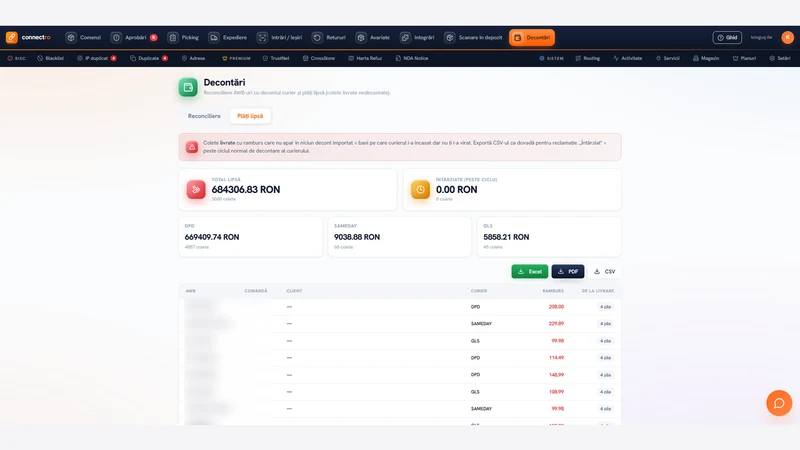This screenshot has height=450, width=800.
Task: Click the Avariate box icon
Action: pyautogui.click(x=361, y=37)
